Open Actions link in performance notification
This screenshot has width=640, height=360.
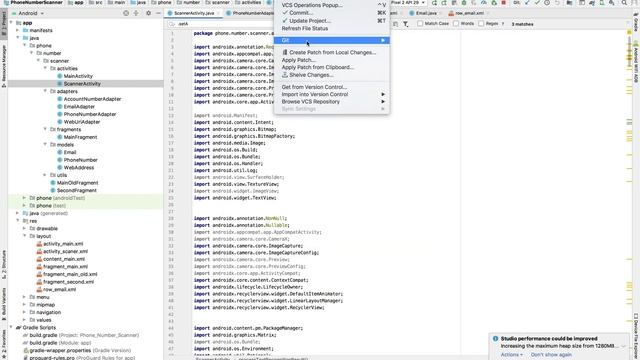coord(511,354)
